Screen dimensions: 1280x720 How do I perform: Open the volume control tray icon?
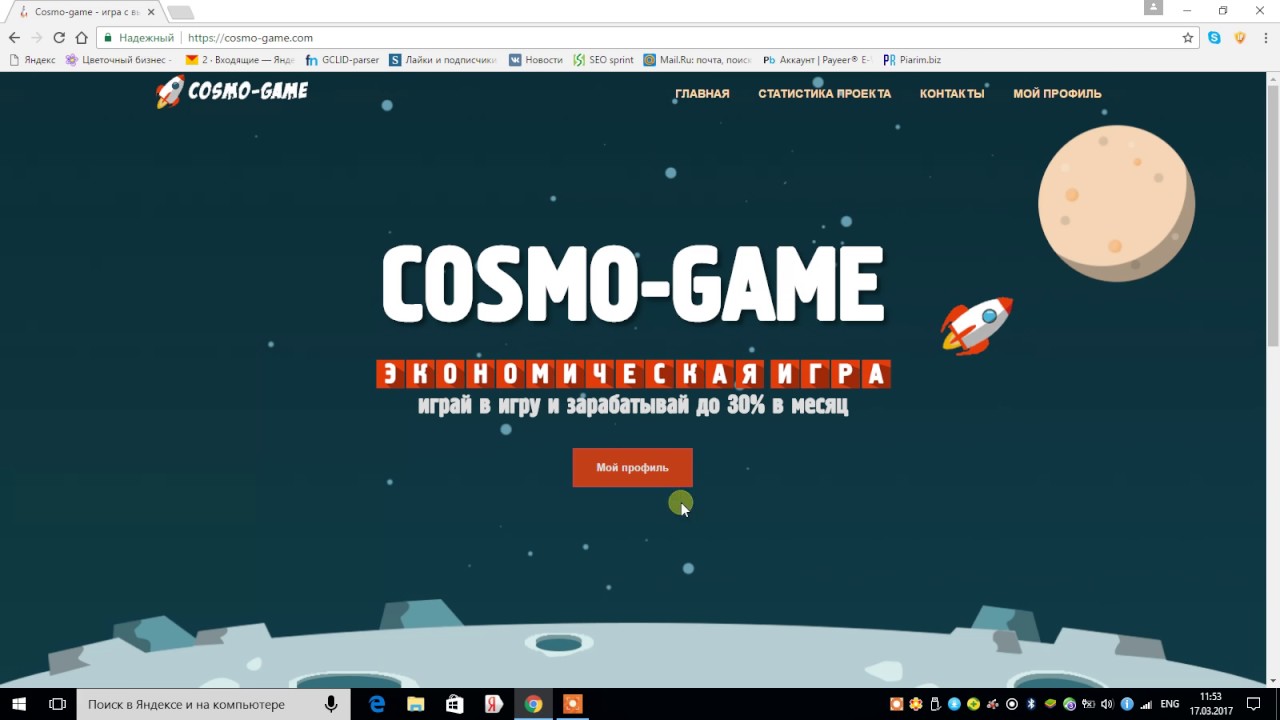tap(1107, 704)
